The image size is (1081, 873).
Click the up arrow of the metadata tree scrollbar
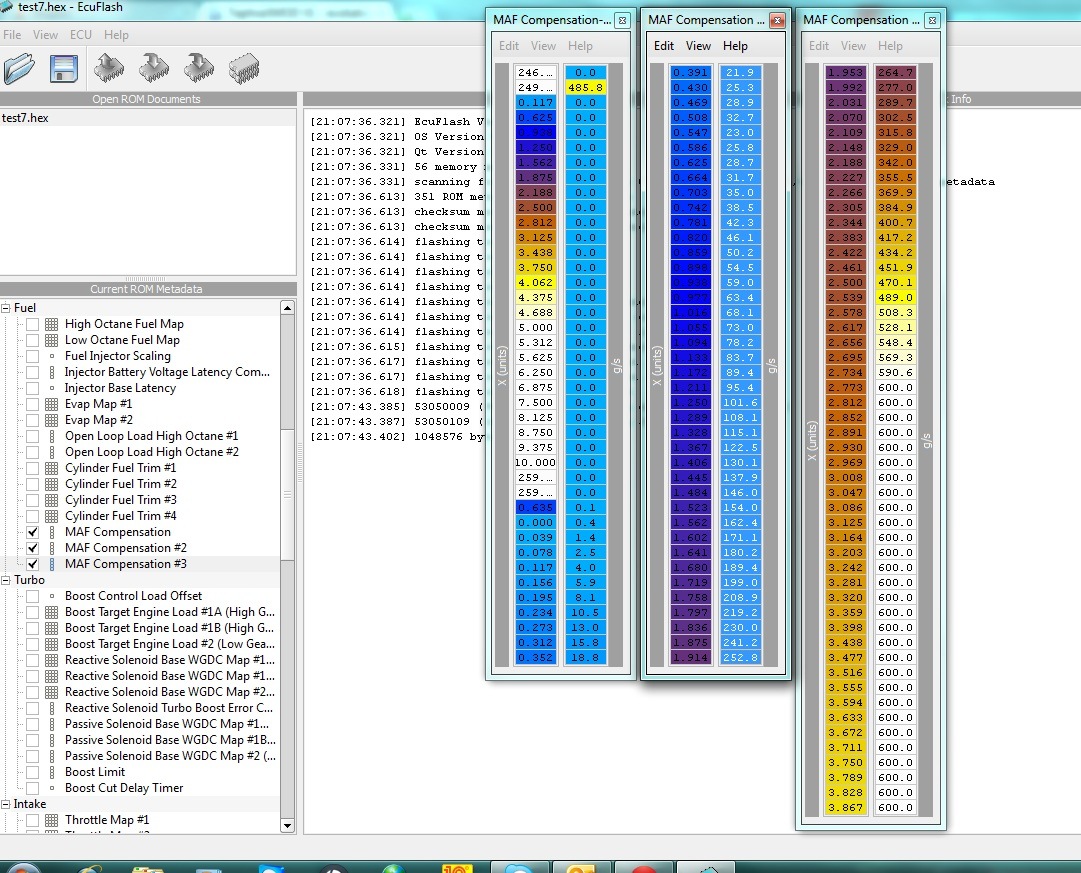(x=287, y=308)
